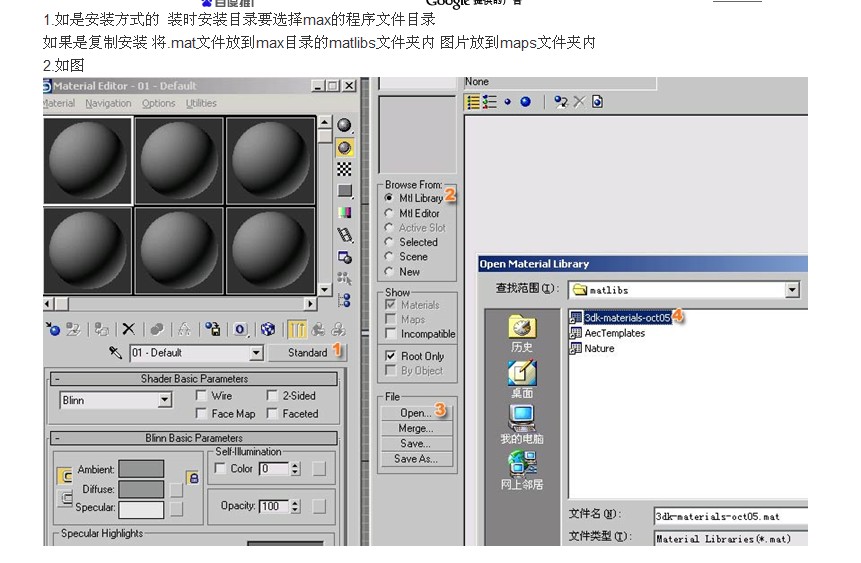Click the Sample Type sphere icon
Viewport: 861px width, 563px height.
click(344, 126)
